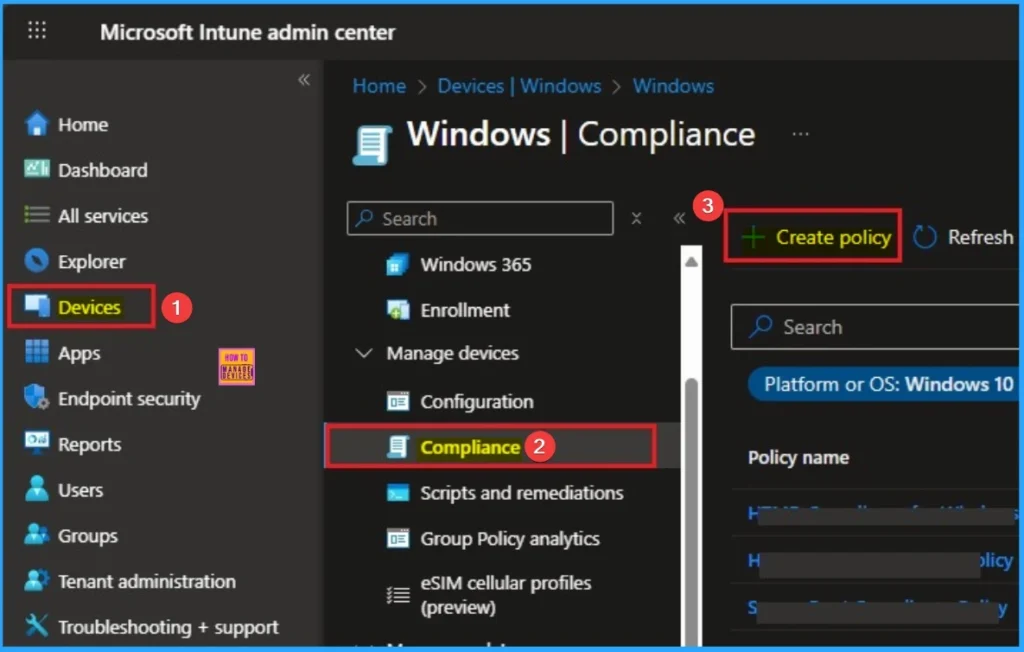1024x652 pixels.
Task: Select Compliance menu item
Action: tap(470, 447)
